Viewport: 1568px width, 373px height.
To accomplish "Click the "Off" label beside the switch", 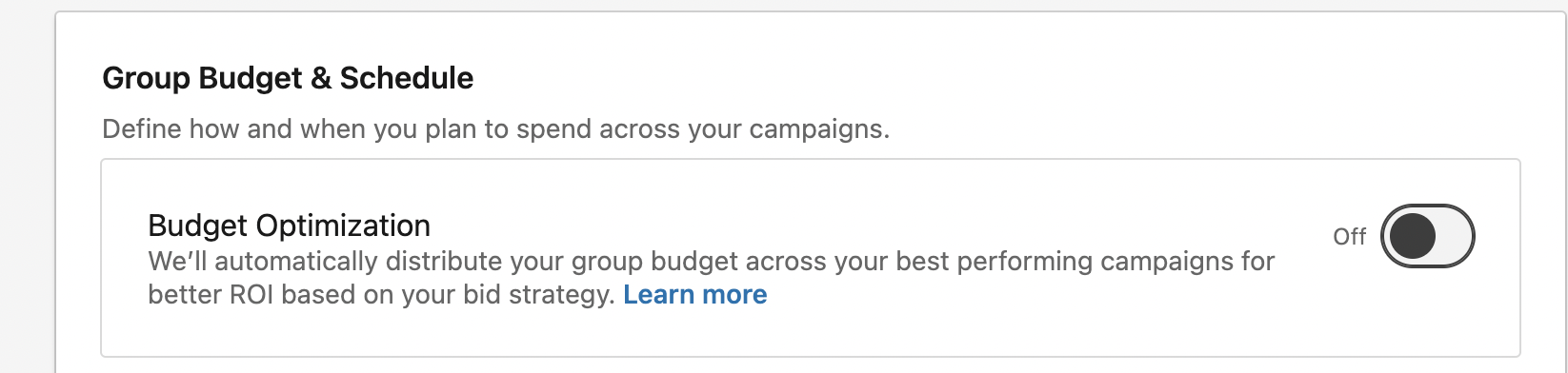I will click(x=1349, y=236).
